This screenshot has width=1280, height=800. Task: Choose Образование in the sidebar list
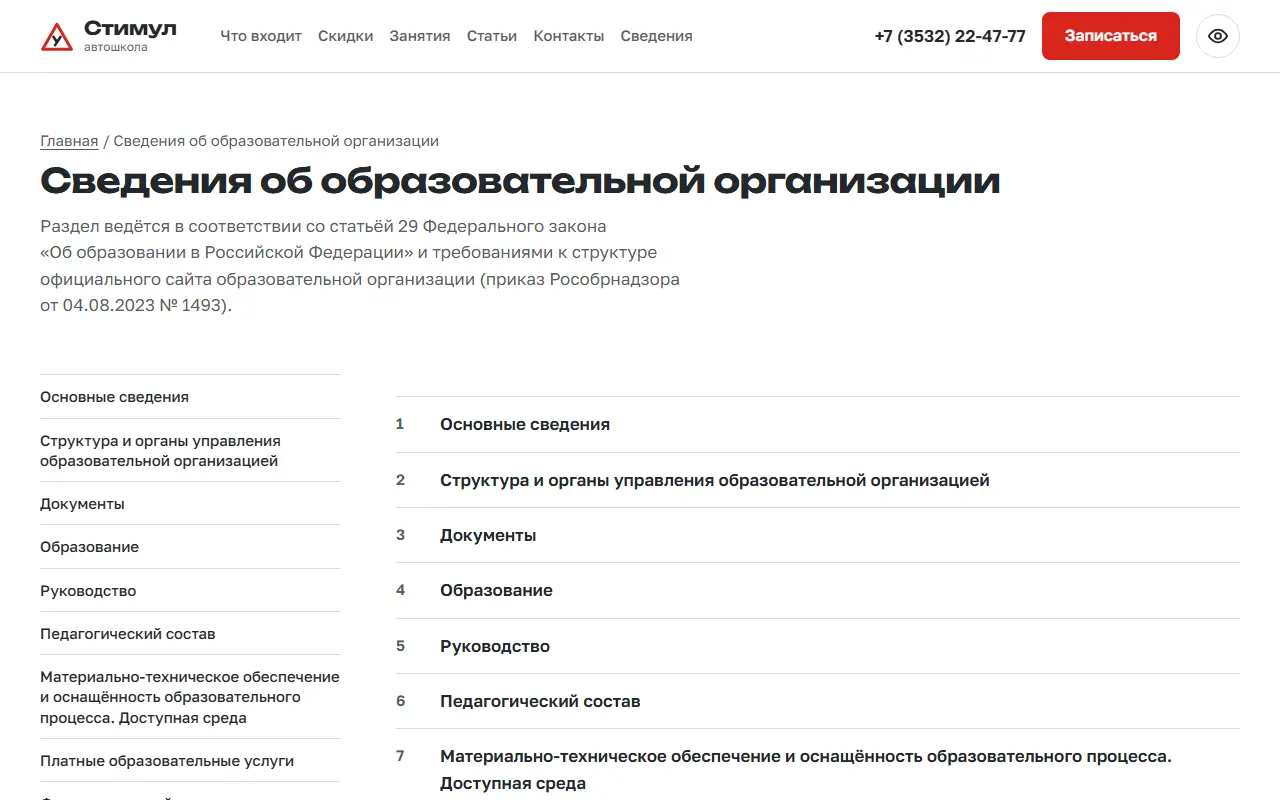[x=190, y=547]
